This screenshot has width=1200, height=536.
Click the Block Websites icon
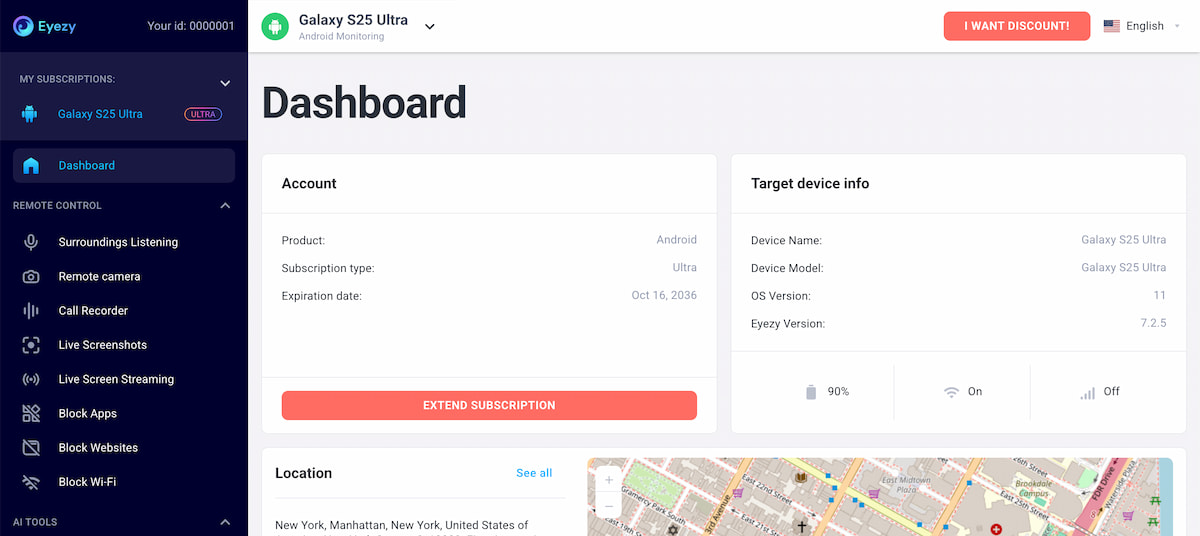click(x=31, y=448)
